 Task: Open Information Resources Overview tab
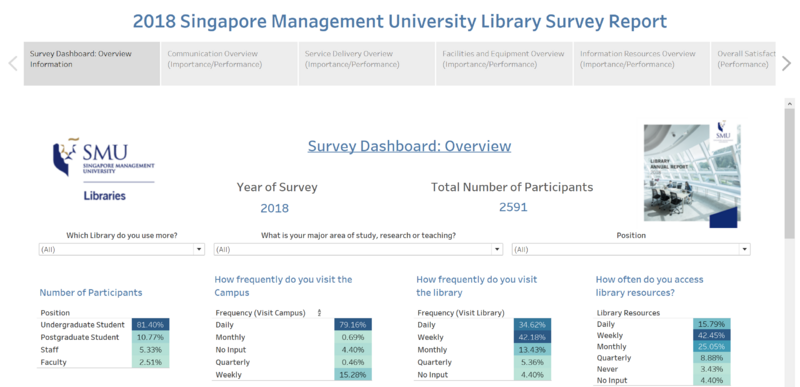(642, 63)
